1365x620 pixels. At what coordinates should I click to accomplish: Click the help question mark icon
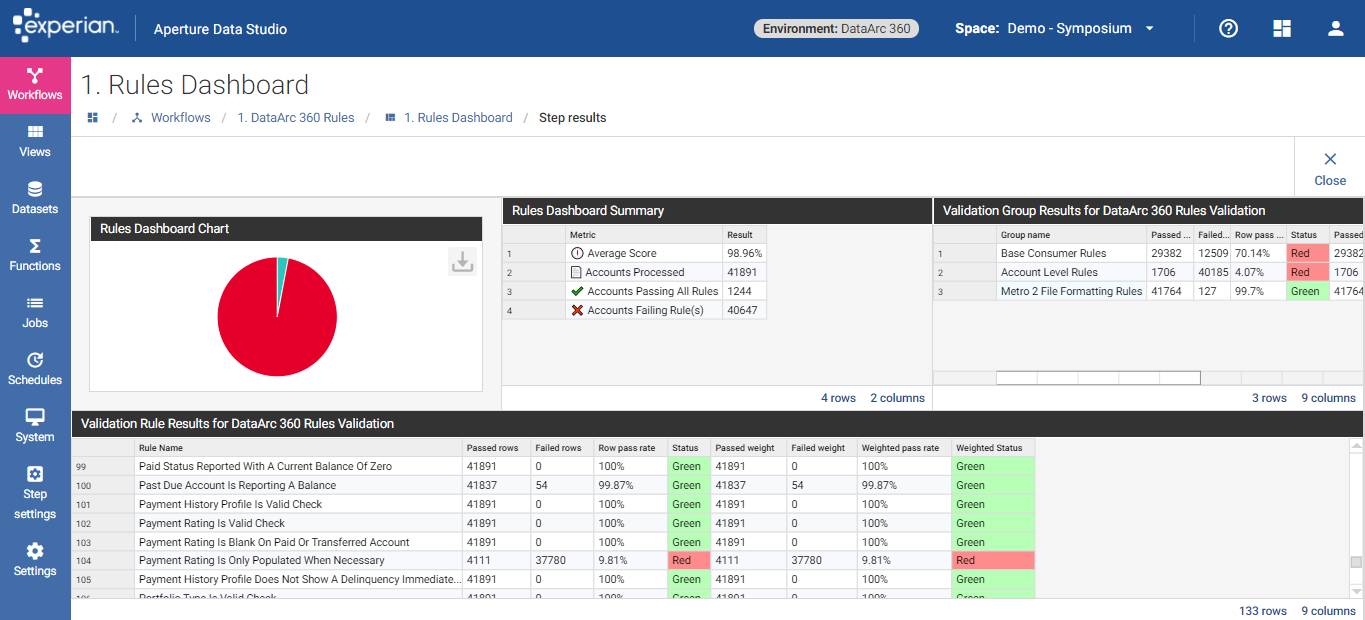point(1228,28)
